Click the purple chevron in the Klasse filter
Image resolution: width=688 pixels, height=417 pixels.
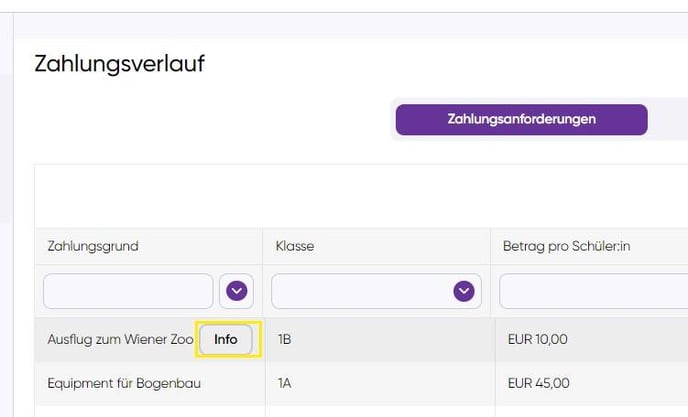point(464,291)
